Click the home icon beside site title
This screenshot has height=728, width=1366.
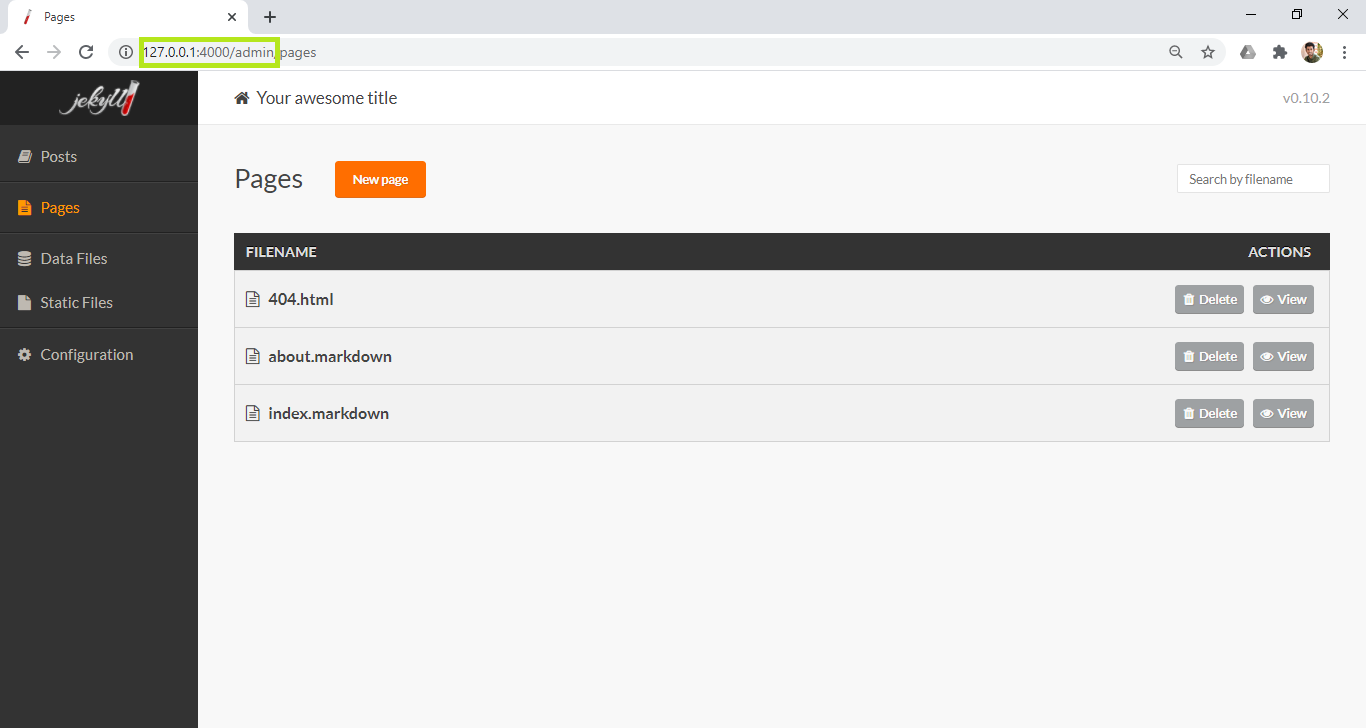click(242, 98)
